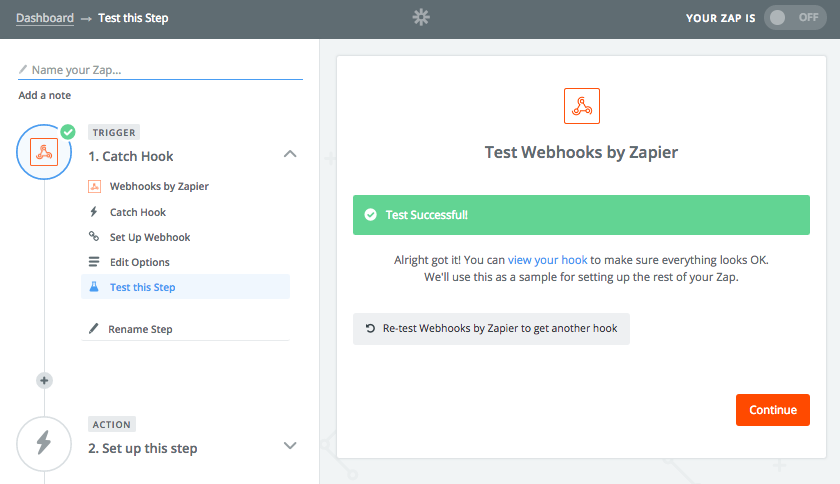Click the flask icon beside Test this Step
840x484 pixels.
click(x=94, y=287)
